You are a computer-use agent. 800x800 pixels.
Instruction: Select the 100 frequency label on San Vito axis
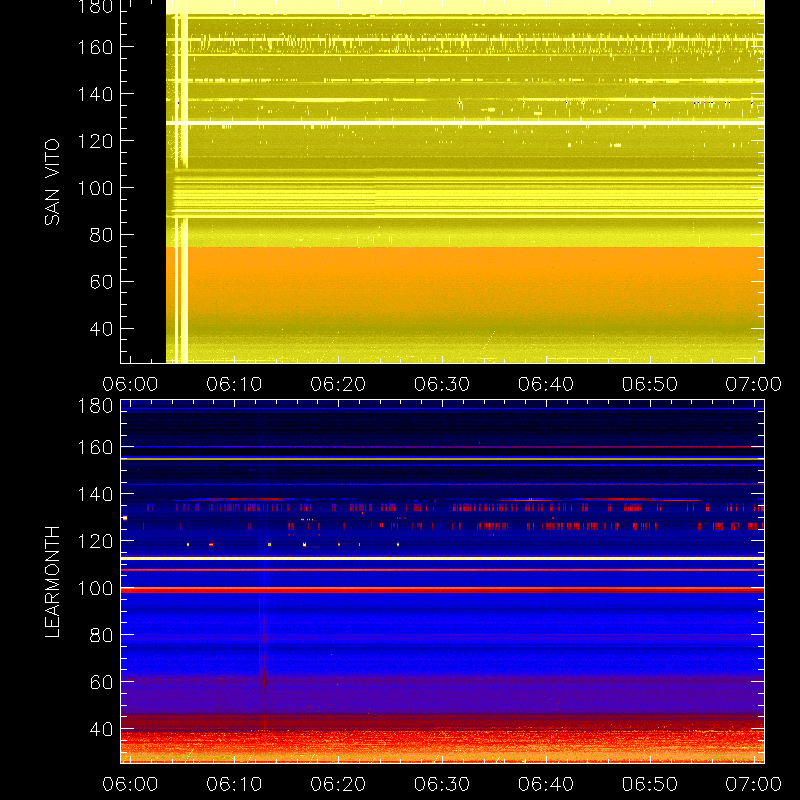(x=95, y=188)
